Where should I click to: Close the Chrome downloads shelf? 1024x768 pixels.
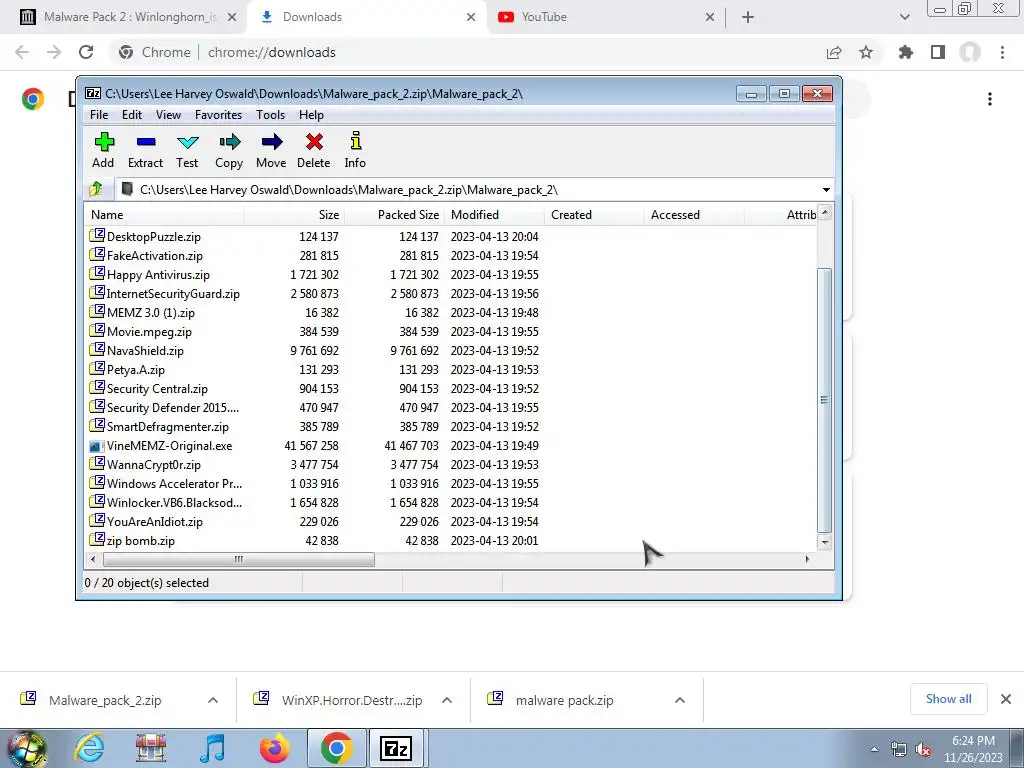(1006, 699)
